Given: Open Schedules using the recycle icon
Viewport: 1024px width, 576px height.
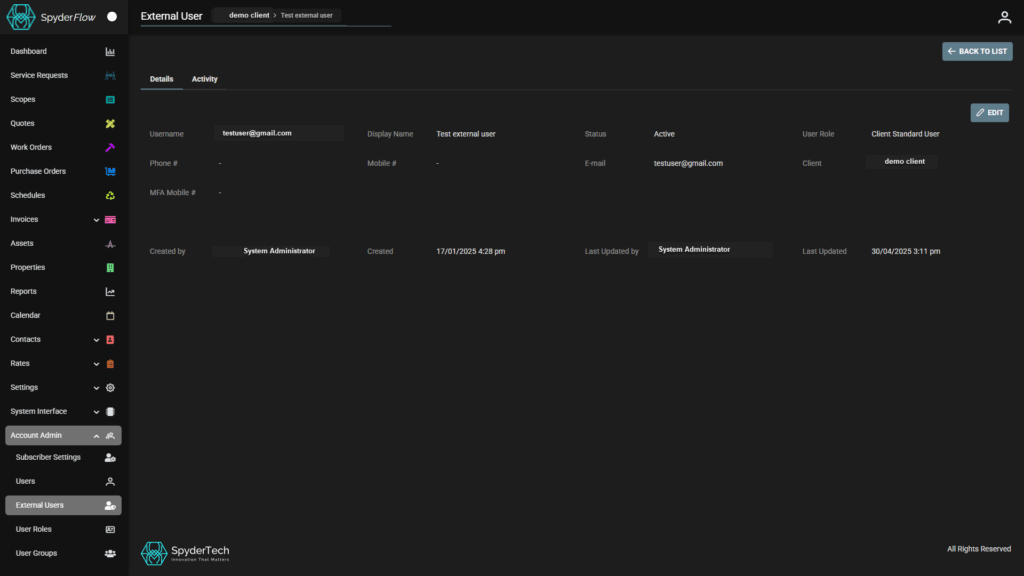Looking at the screenshot, I should 110,196.
